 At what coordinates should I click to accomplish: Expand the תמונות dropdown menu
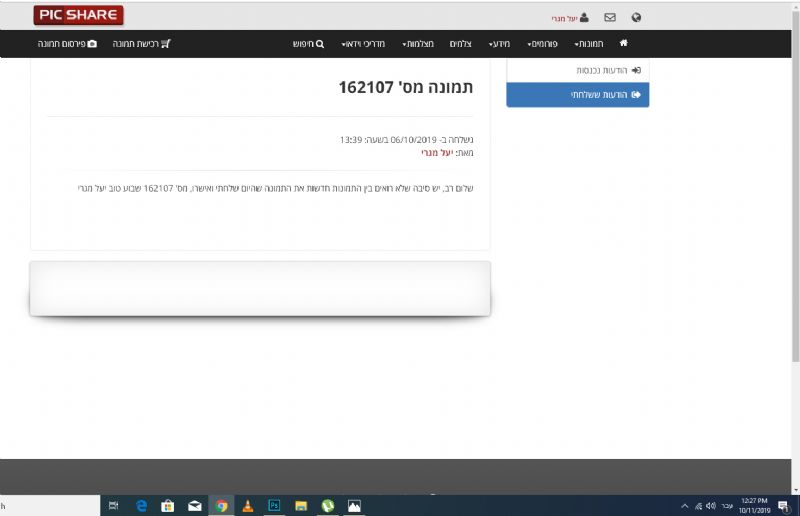590,44
